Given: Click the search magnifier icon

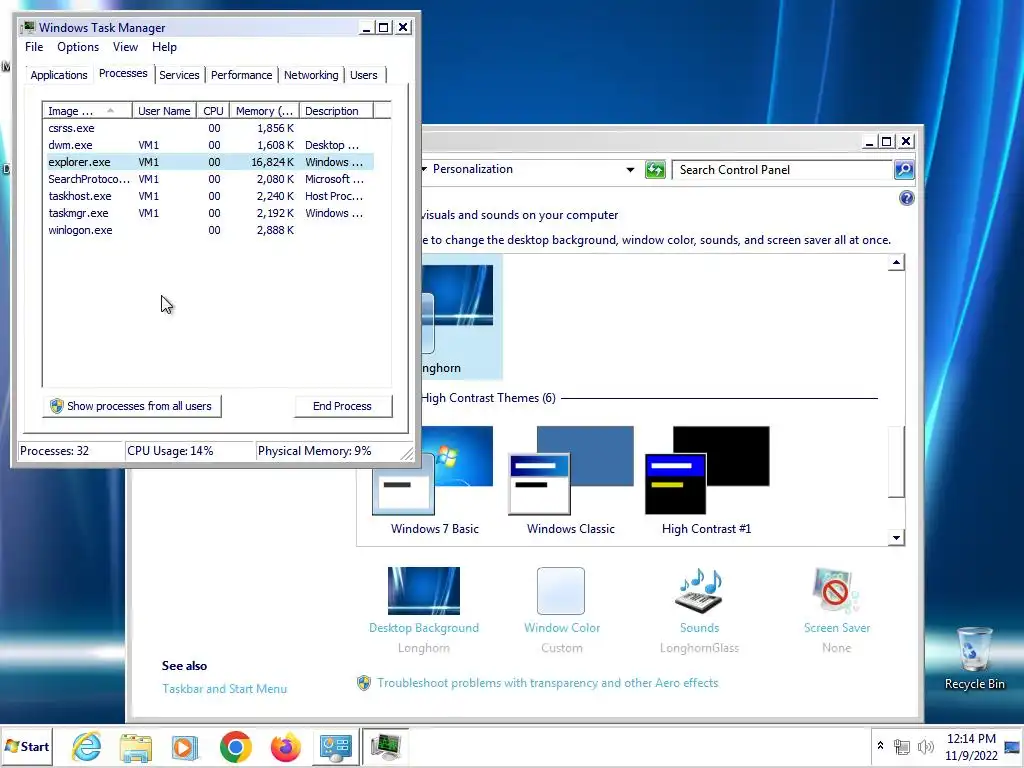Looking at the screenshot, I should pos(904,170).
